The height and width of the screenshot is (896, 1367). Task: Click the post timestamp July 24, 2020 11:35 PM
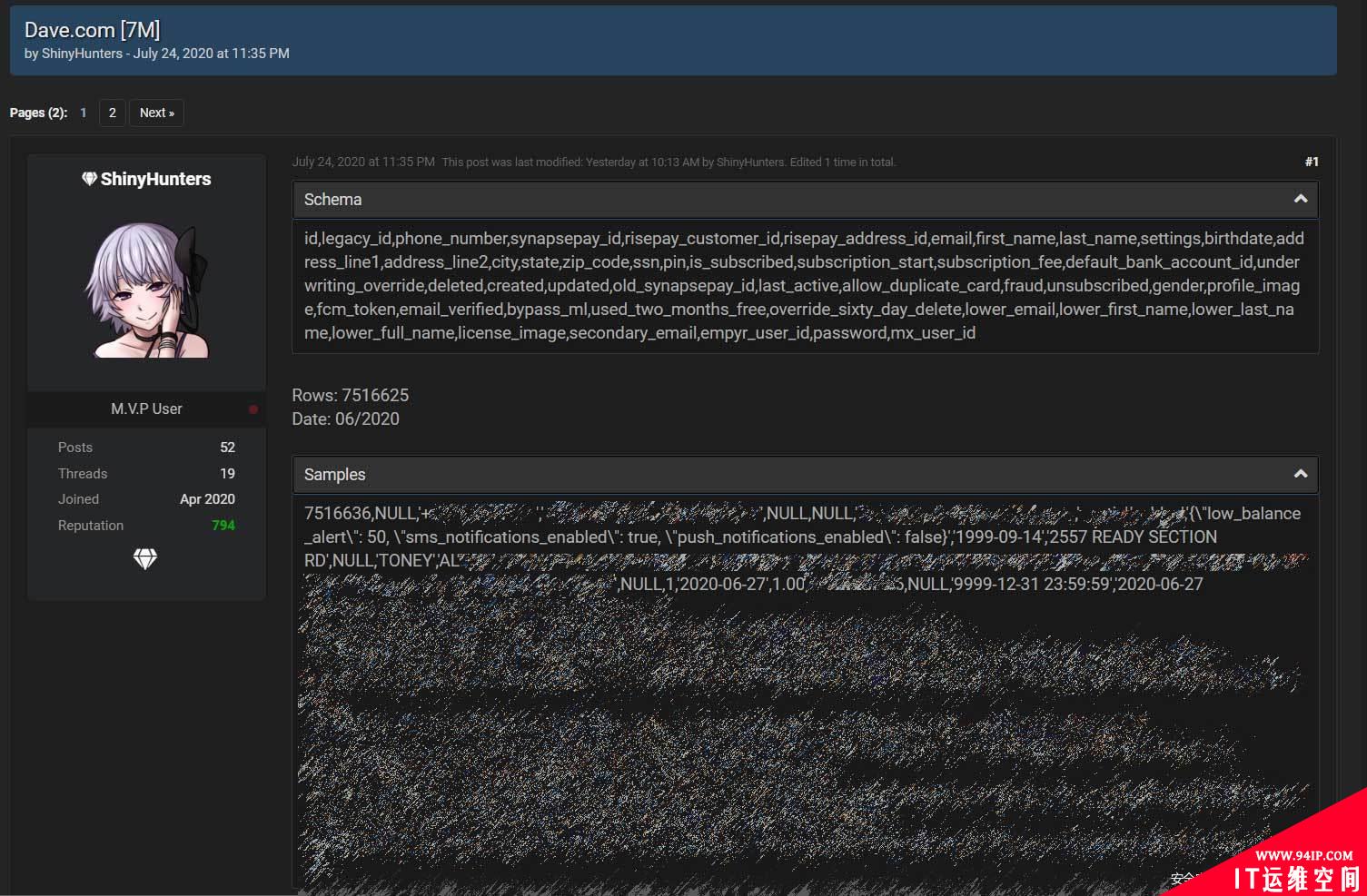[363, 162]
